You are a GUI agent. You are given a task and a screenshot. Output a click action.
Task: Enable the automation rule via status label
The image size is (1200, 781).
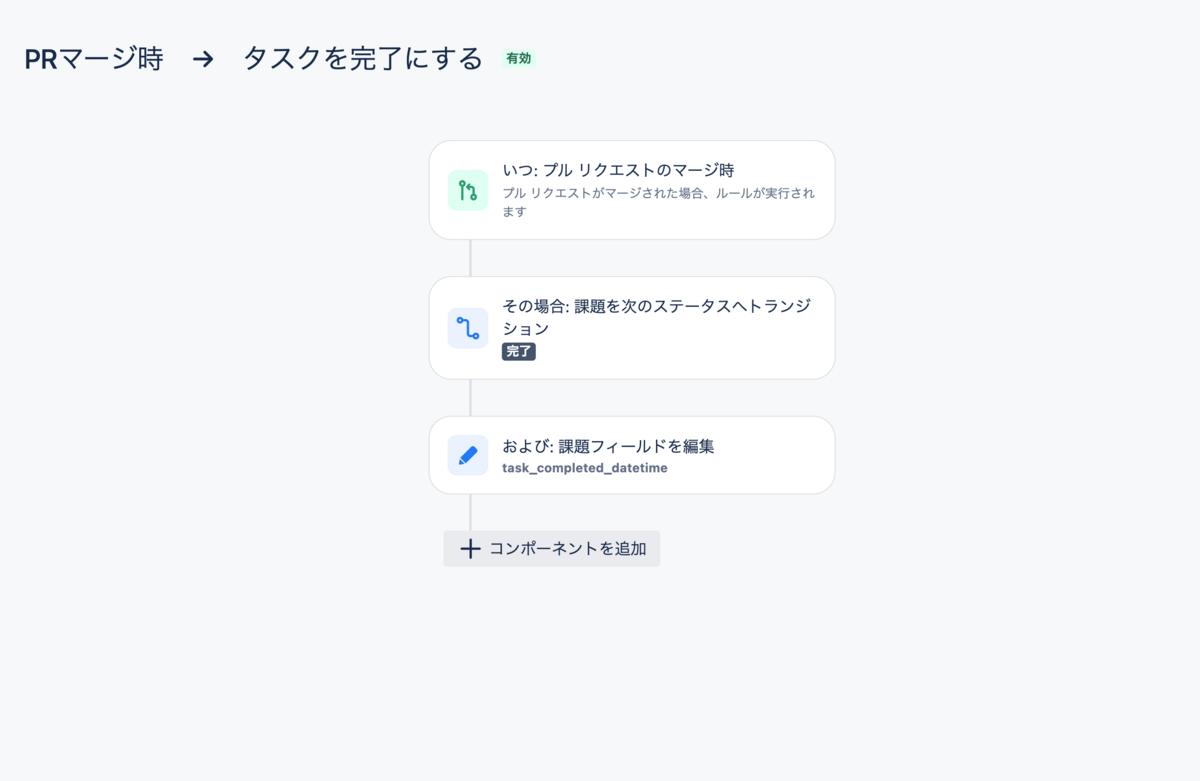pyautogui.click(x=518, y=60)
